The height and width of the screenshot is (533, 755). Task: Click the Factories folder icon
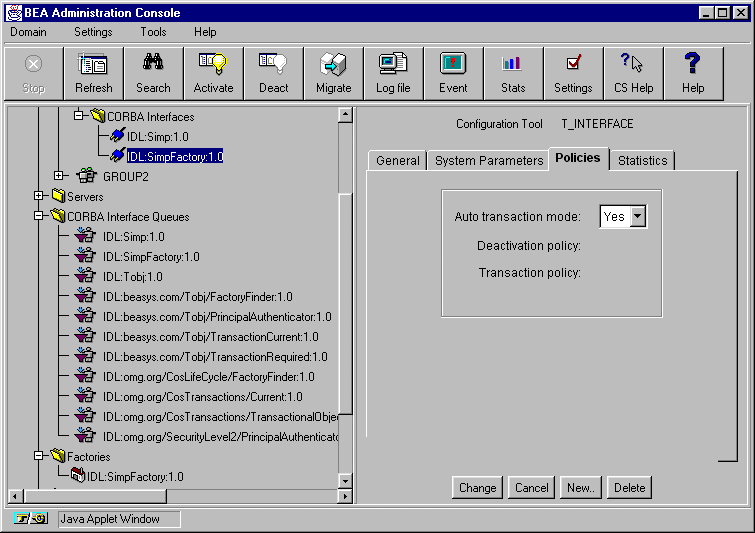point(58,455)
